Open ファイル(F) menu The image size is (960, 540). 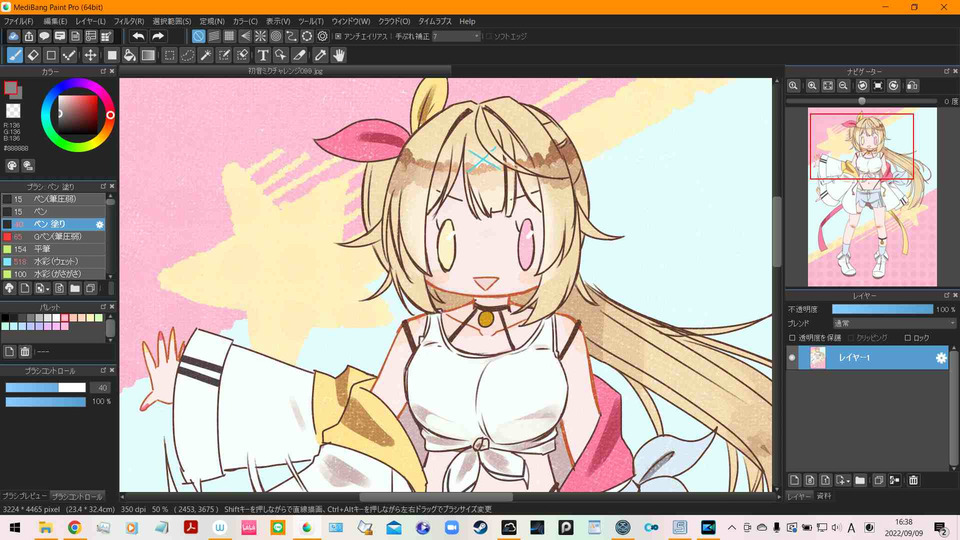pyautogui.click(x=18, y=21)
